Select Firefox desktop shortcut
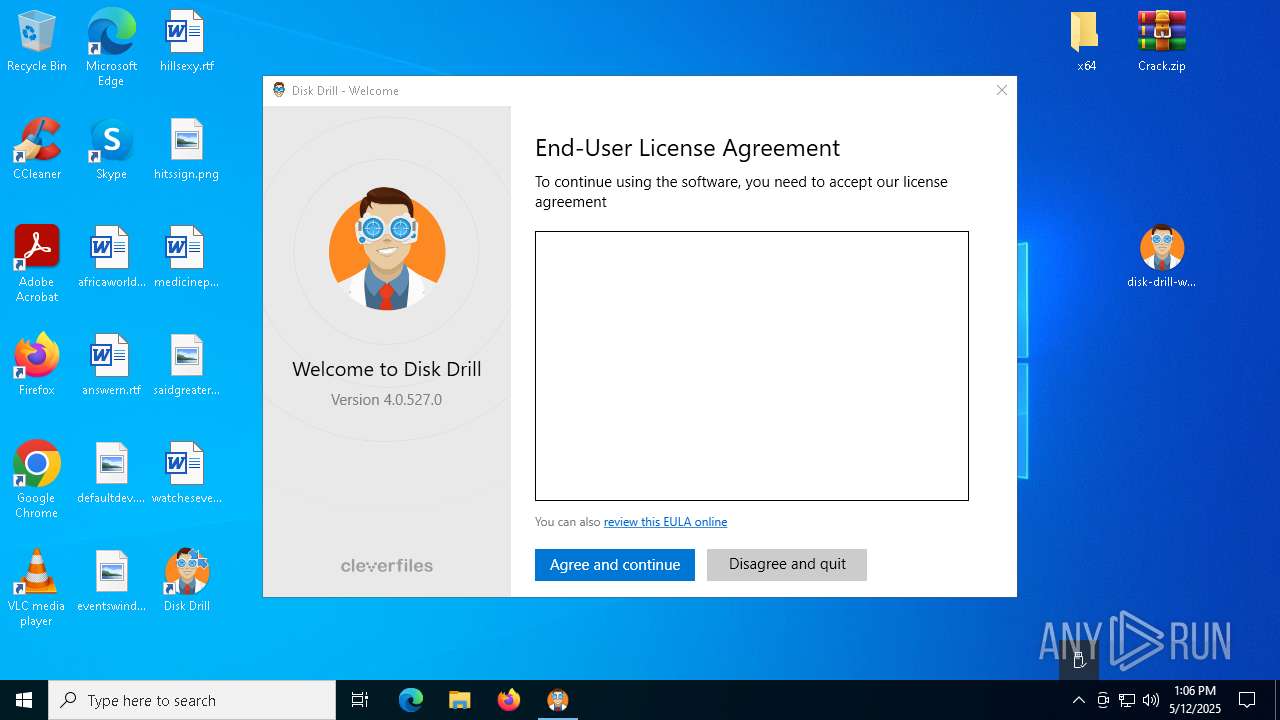Viewport: 1280px width, 720px height. (36, 366)
